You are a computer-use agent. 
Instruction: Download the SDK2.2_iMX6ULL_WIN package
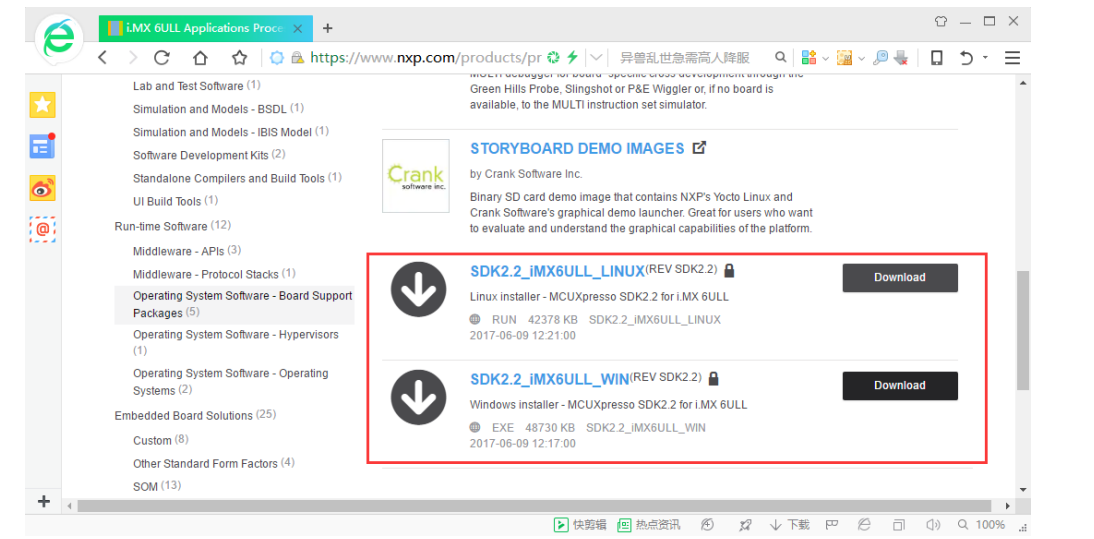click(x=900, y=386)
